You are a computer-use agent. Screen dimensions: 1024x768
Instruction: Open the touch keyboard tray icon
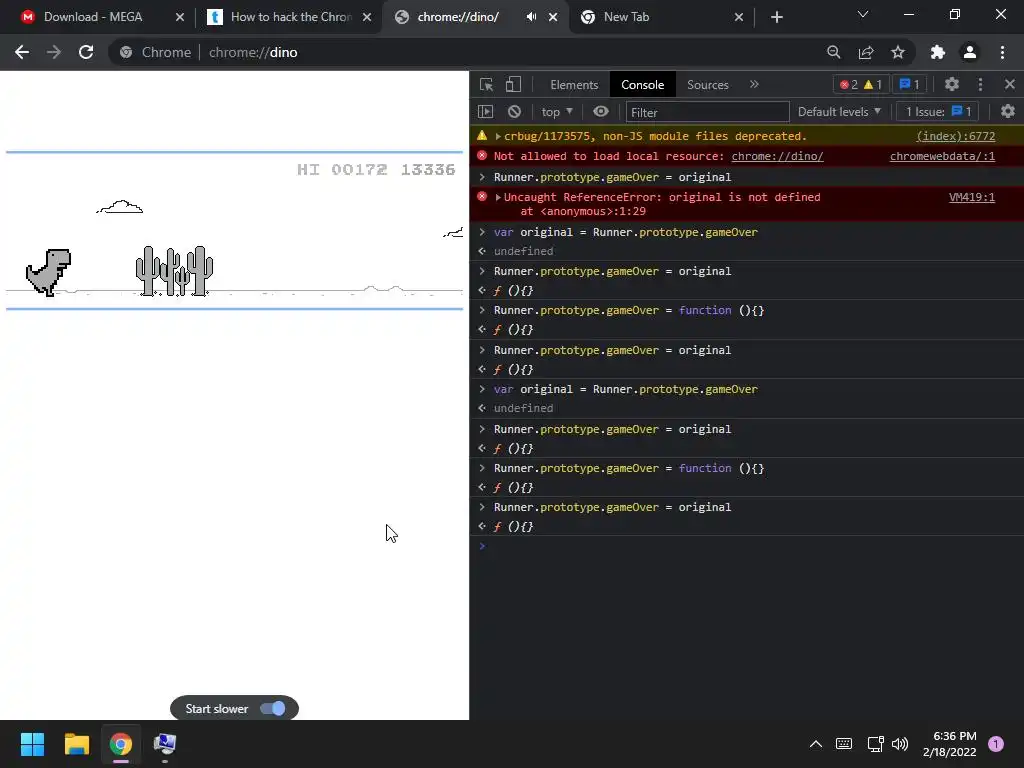pos(844,744)
